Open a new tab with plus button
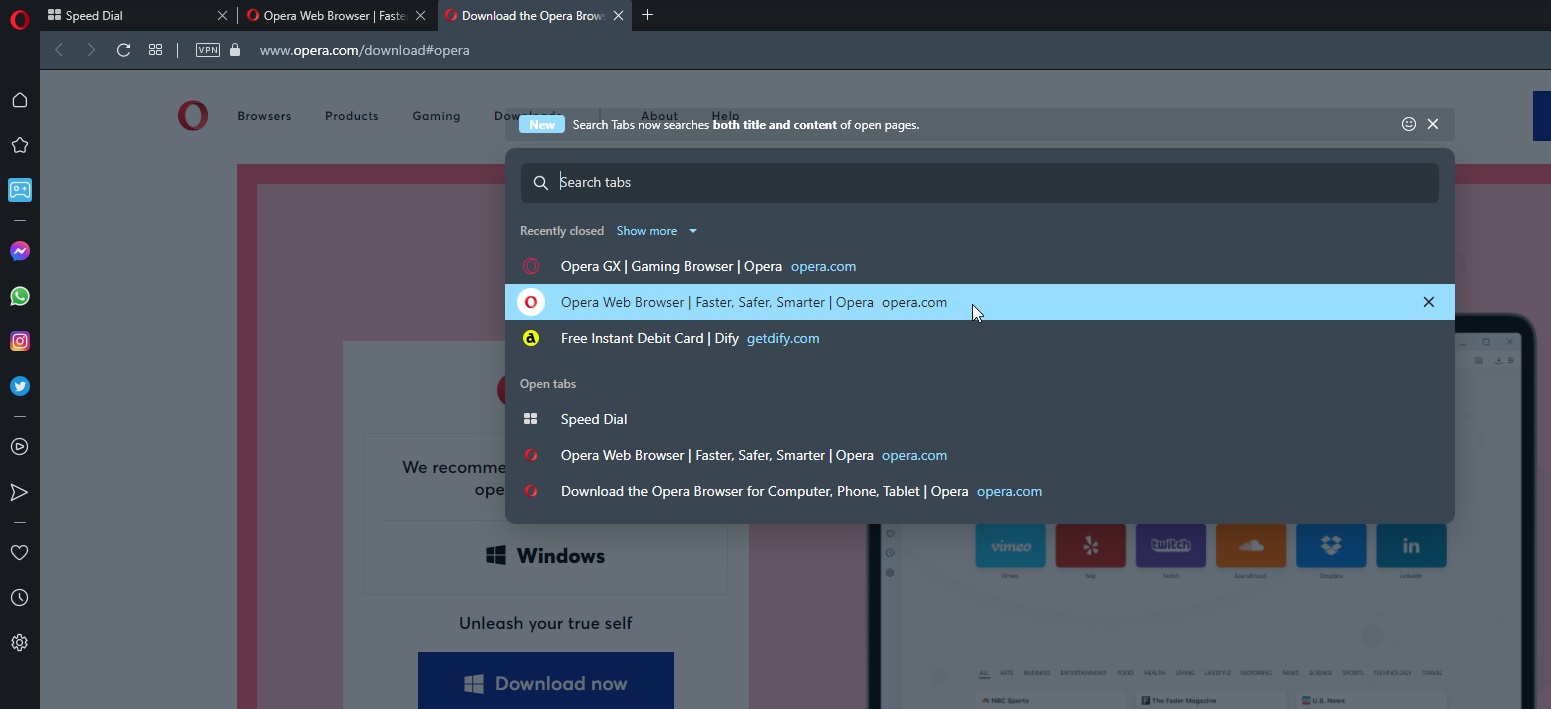 tap(647, 15)
